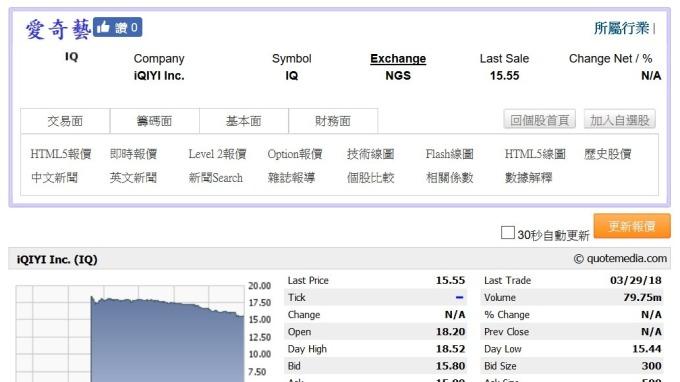This screenshot has width=680, height=382.
Task: Click the orange 更新報價 button
Action: [632, 226]
